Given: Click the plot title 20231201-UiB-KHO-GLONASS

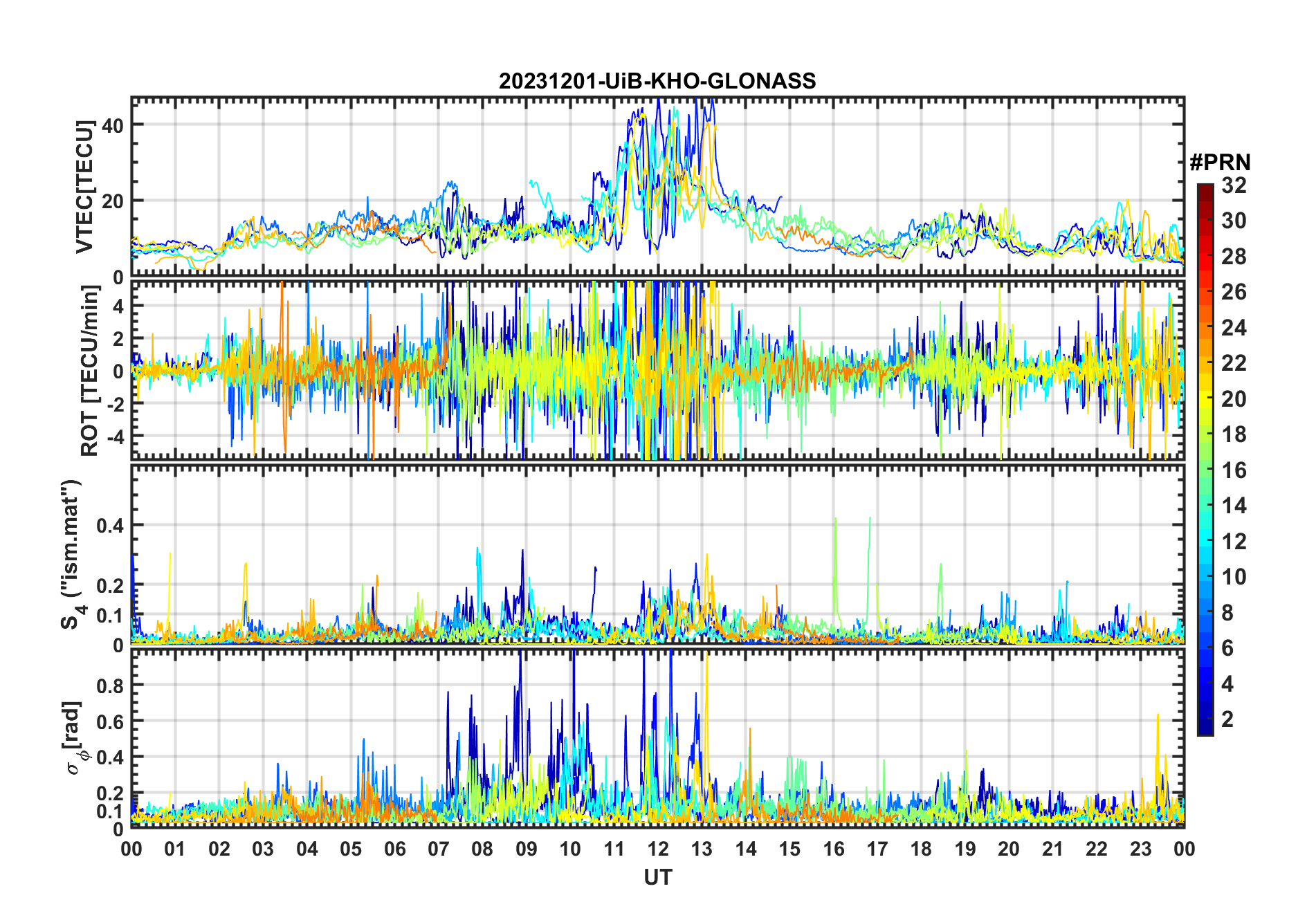Looking at the screenshot, I should tap(657, 81).
